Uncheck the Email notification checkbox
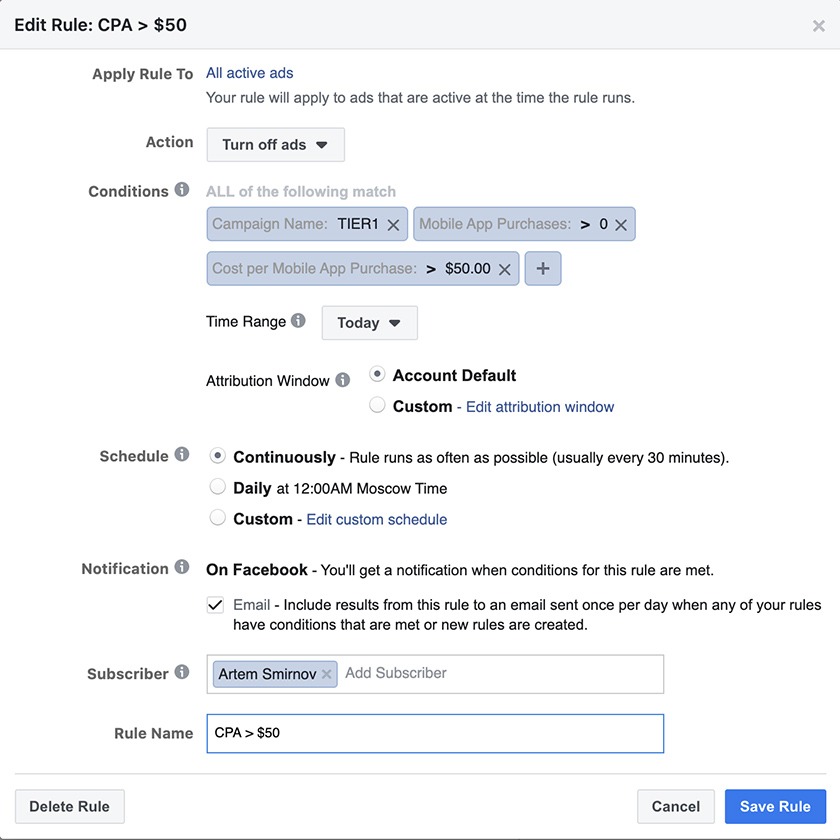The height and width of the screenshot is (840, 840). pos(215,604)
